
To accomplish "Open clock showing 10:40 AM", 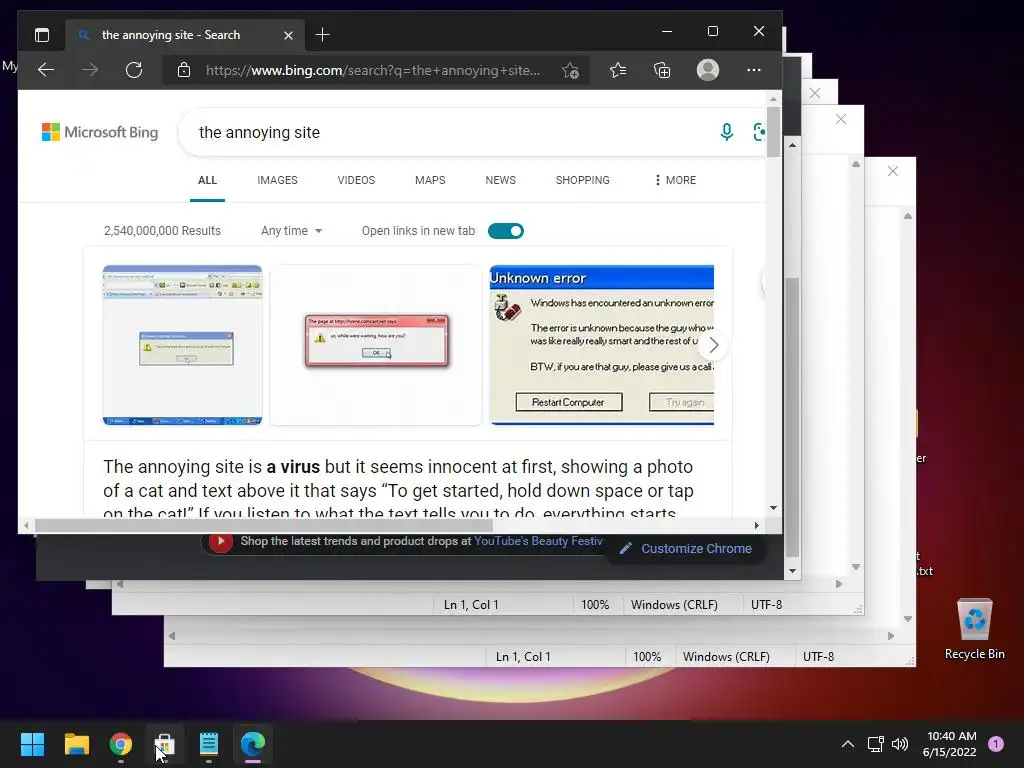I will [x=950, y=744].
